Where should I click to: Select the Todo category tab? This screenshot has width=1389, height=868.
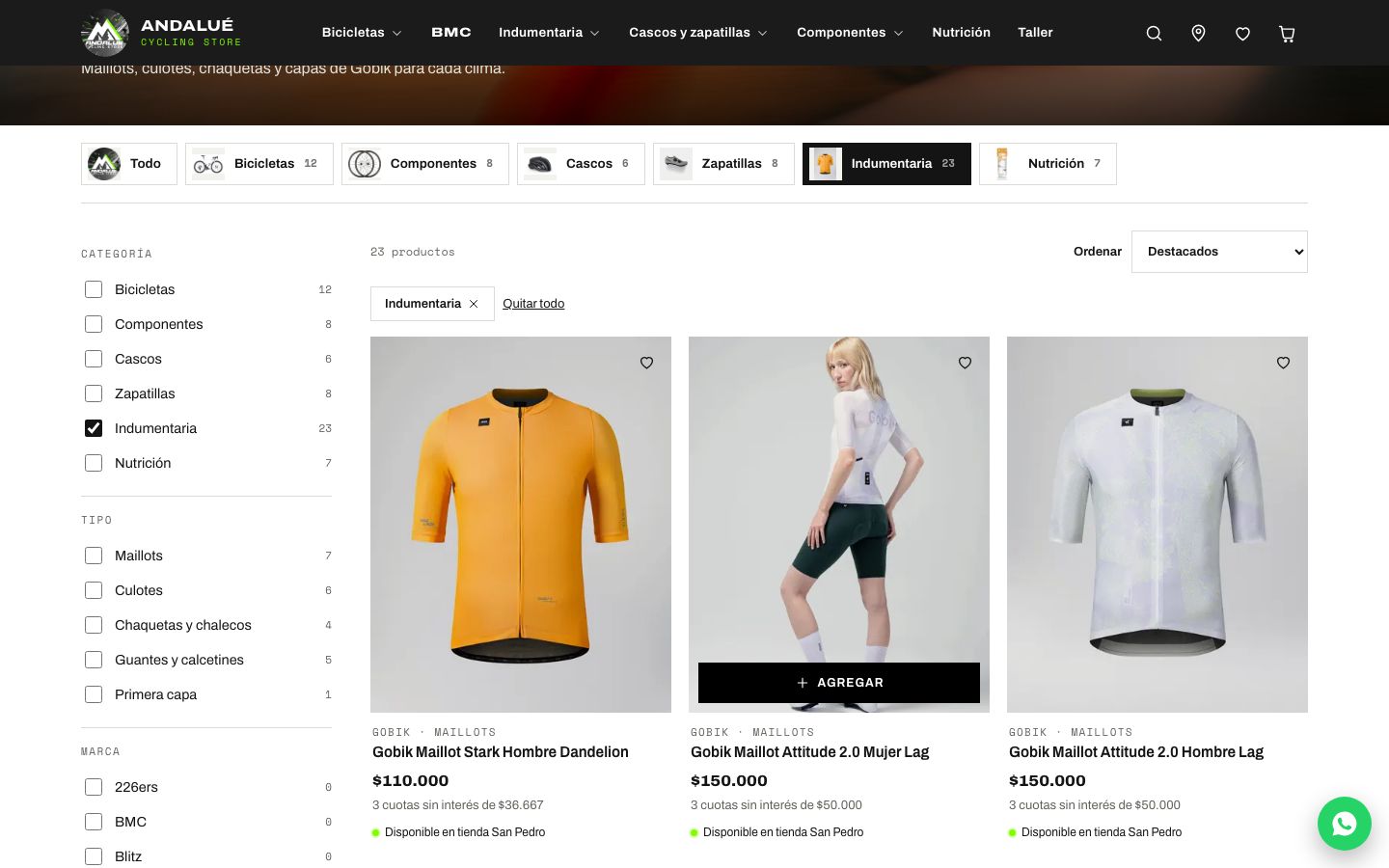(x=129, y=164)
